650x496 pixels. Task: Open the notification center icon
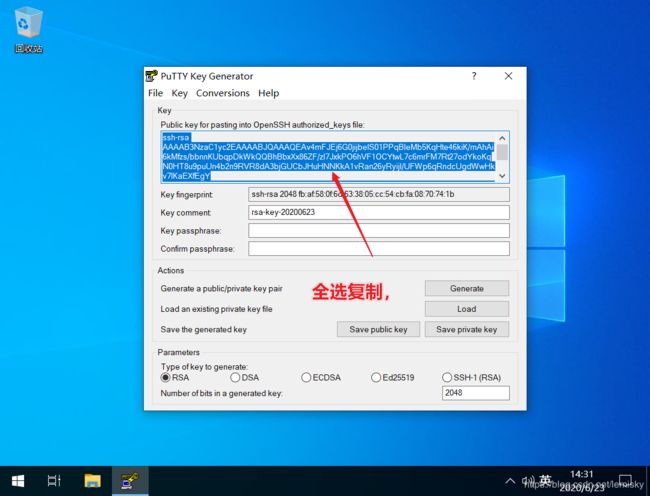(x=625, y=481)
